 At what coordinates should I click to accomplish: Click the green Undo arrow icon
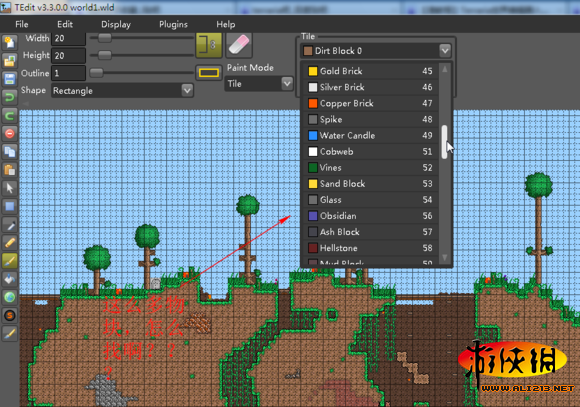[10, 97]
